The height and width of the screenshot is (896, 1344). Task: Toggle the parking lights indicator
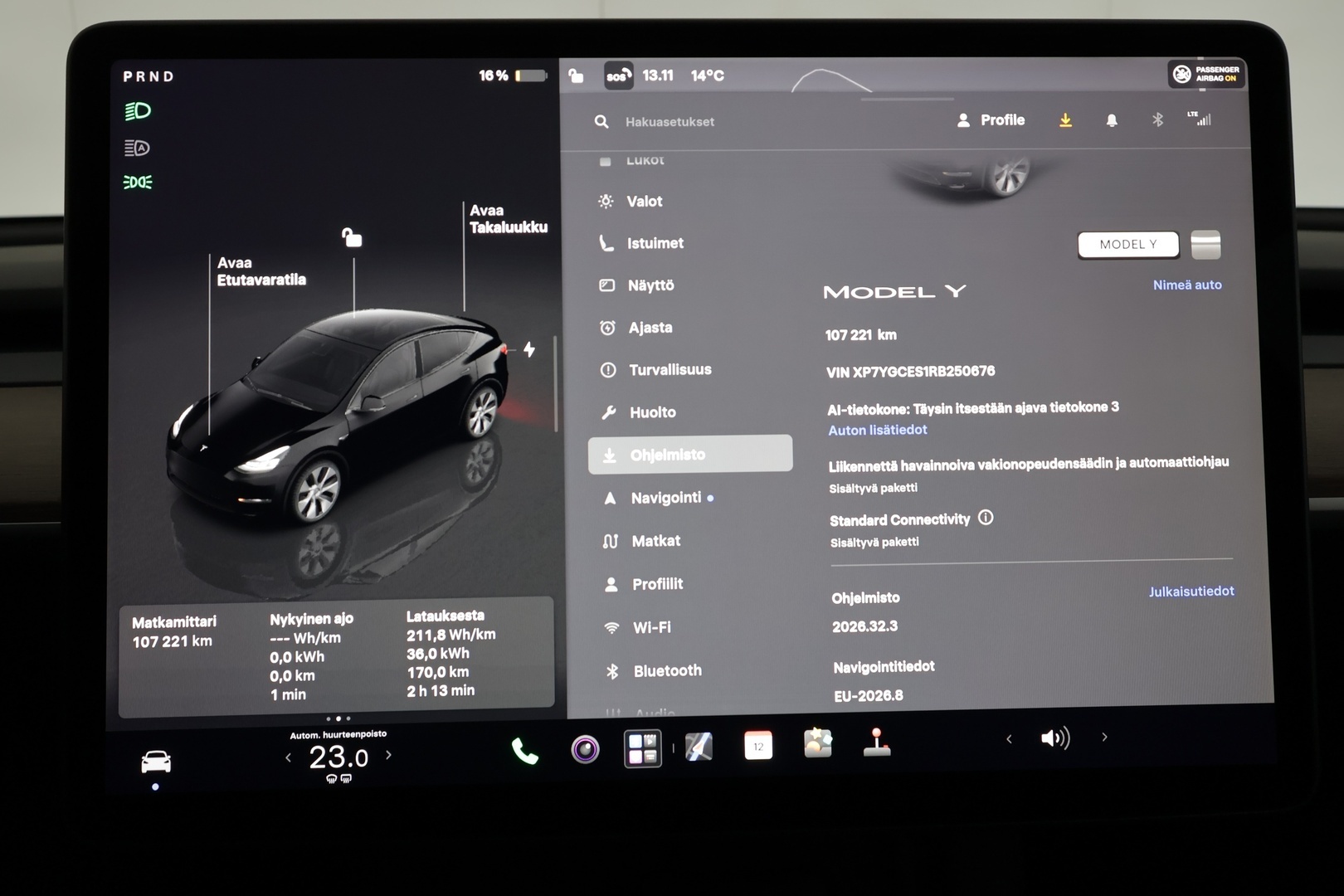tap(138, 182)
